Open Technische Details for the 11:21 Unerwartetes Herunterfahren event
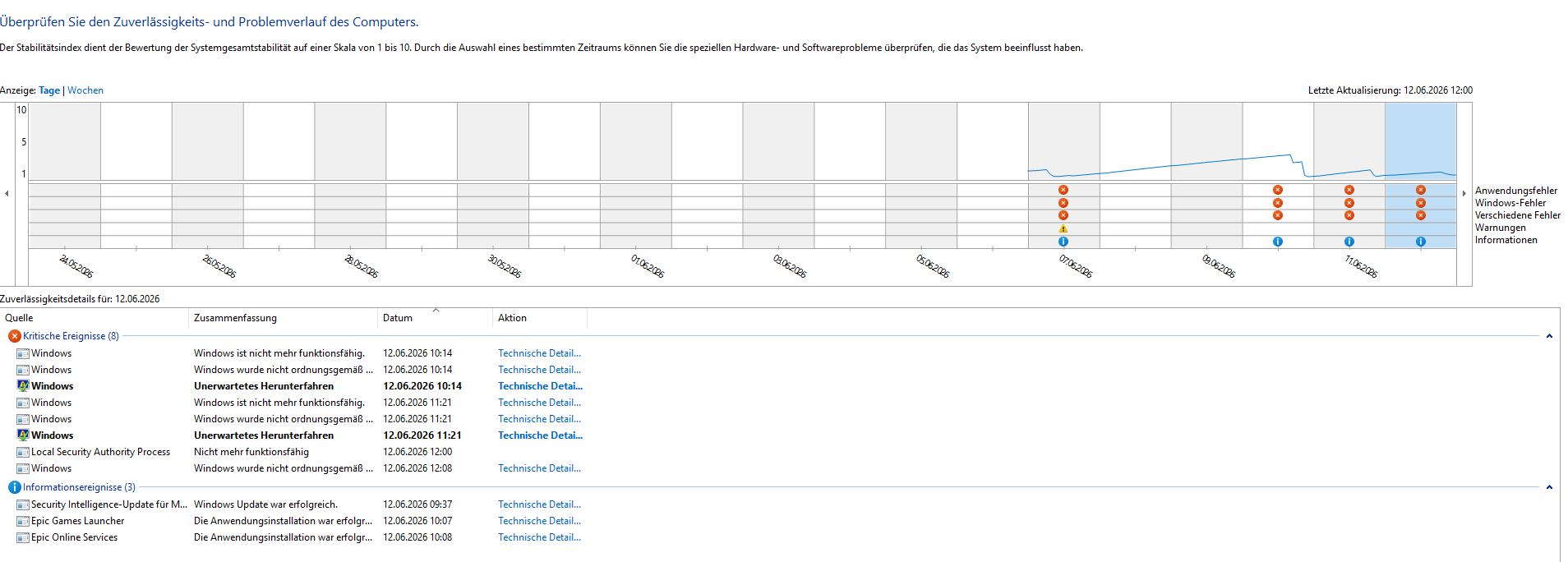The image size is (1568, 562). 540,435
